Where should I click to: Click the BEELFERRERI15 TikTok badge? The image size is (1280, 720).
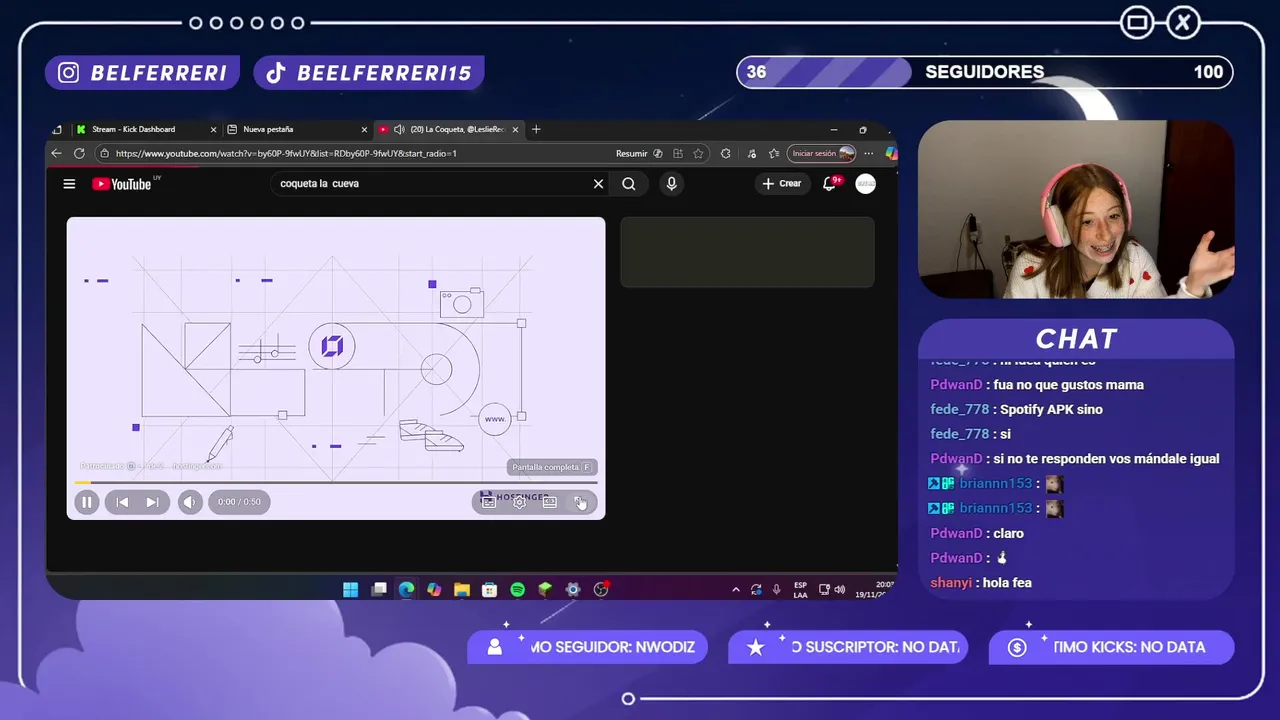369,73
